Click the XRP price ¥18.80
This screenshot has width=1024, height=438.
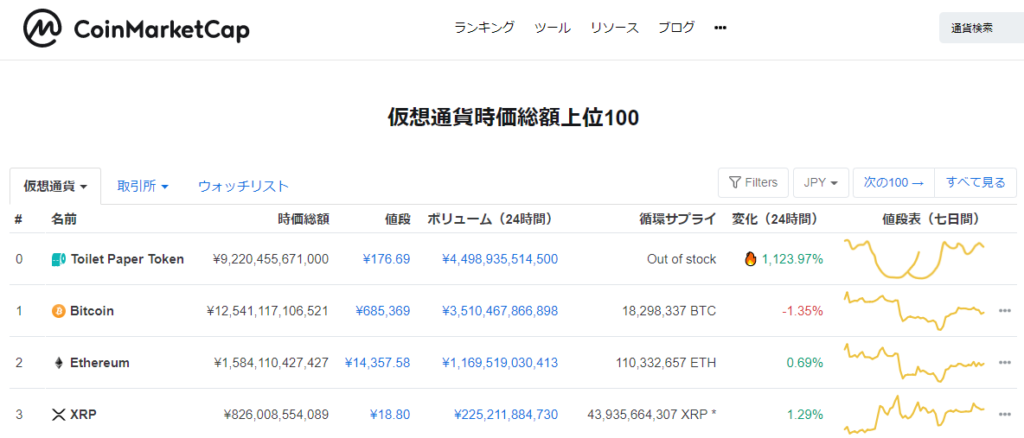(x=390, y=414)
